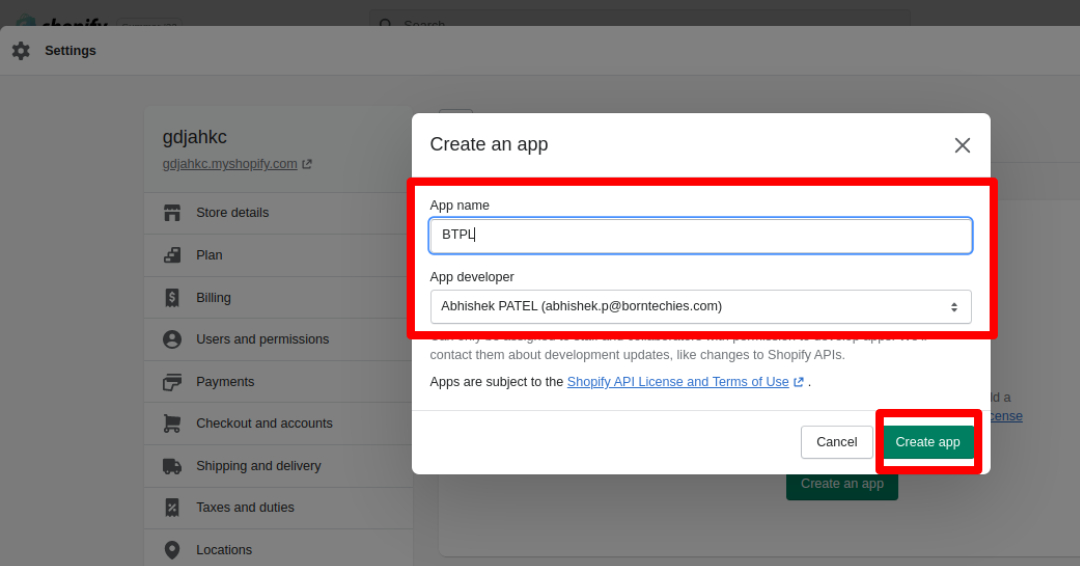Click the Billing receipt icon
The image size is (1080, 566).
172,297
